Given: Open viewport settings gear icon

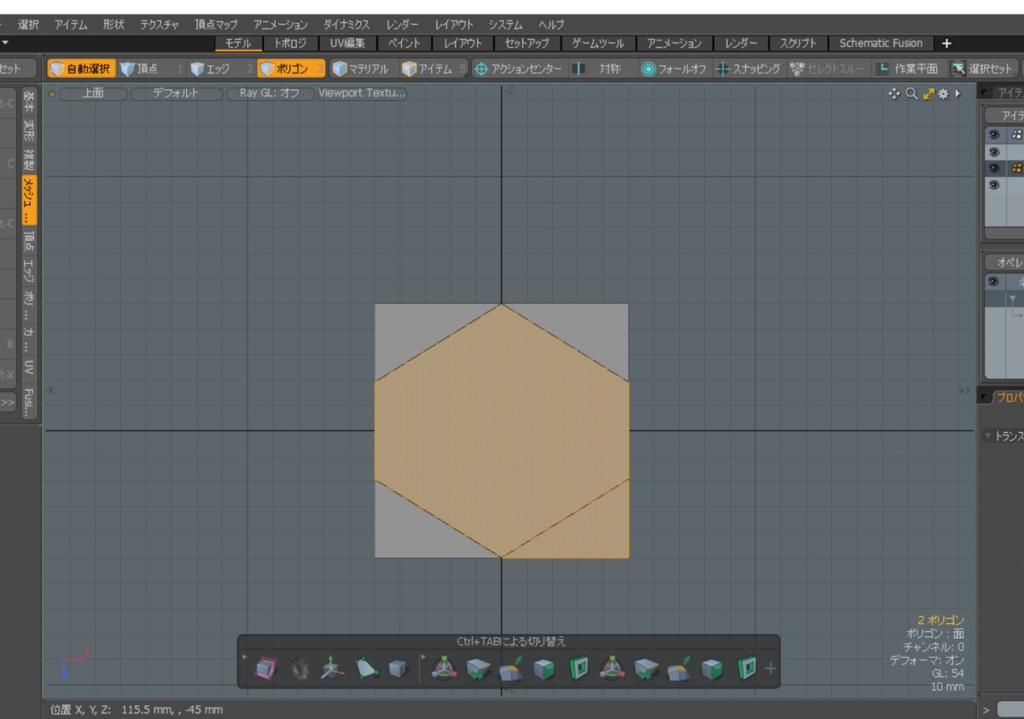Looking at the screenshot, I should [x=943, y=93].
